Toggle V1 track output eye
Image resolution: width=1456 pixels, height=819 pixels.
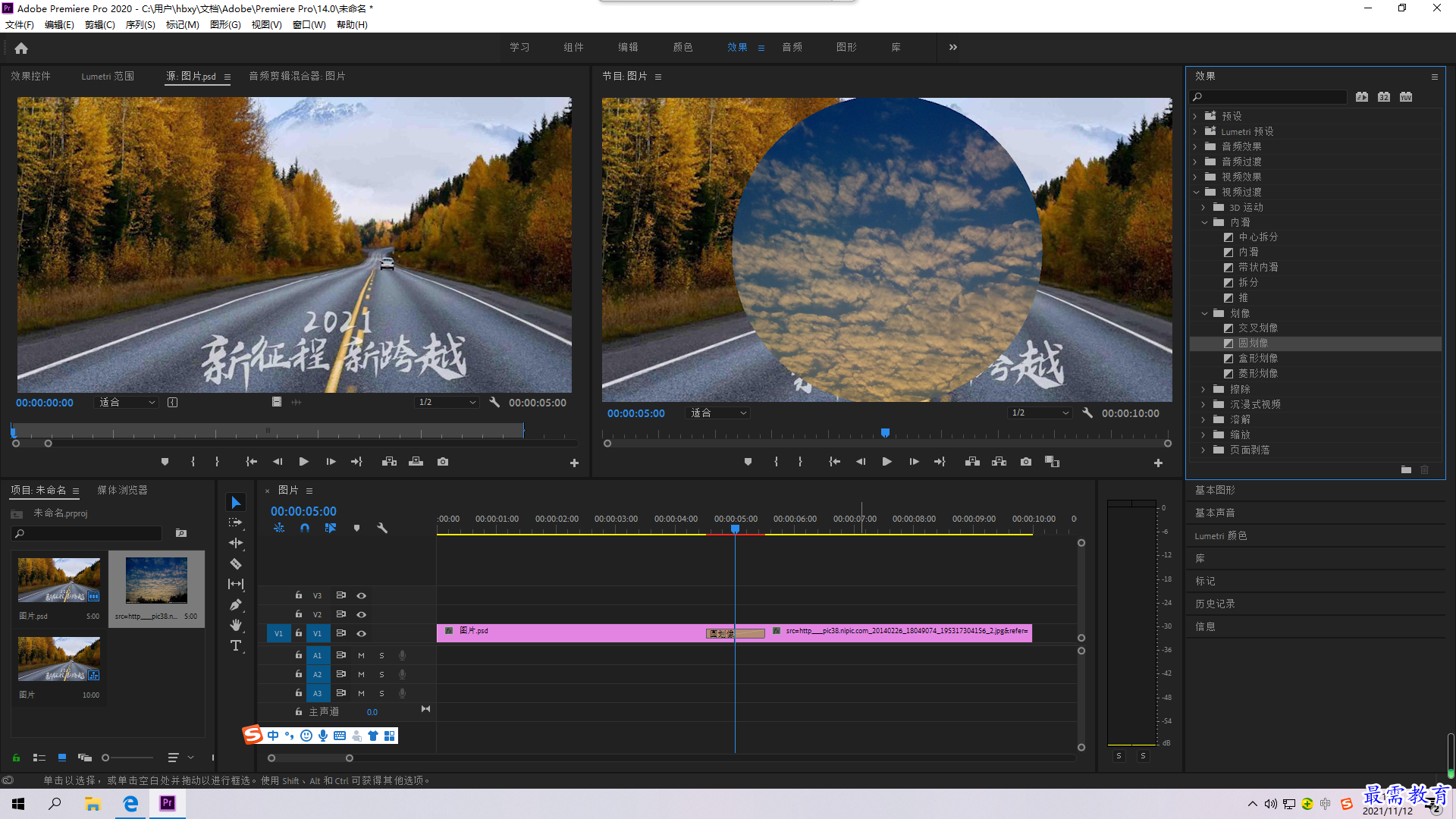(361, 634)
